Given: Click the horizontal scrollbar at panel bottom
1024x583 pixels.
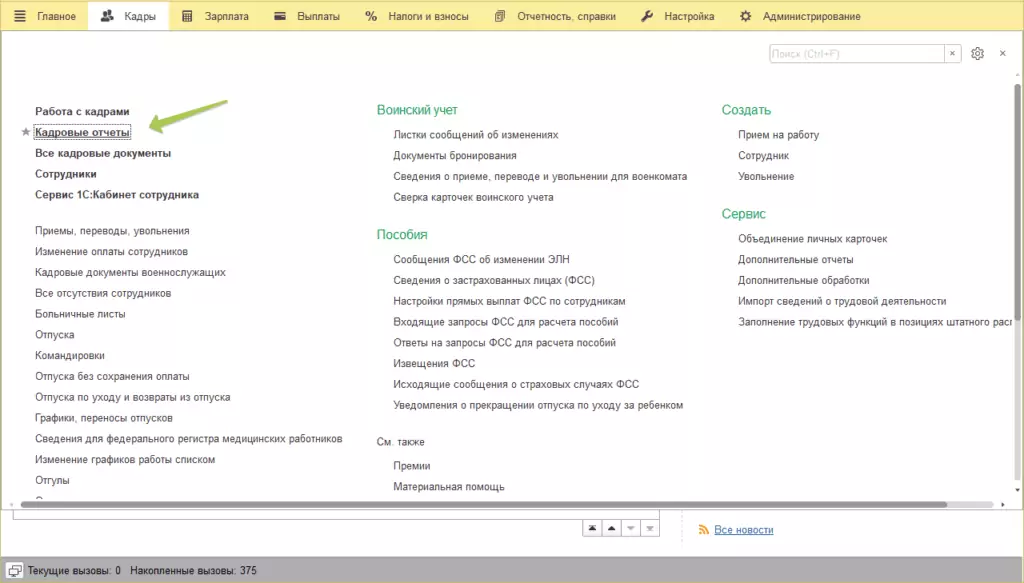Looking at the screenshot, I should [480, 505].
